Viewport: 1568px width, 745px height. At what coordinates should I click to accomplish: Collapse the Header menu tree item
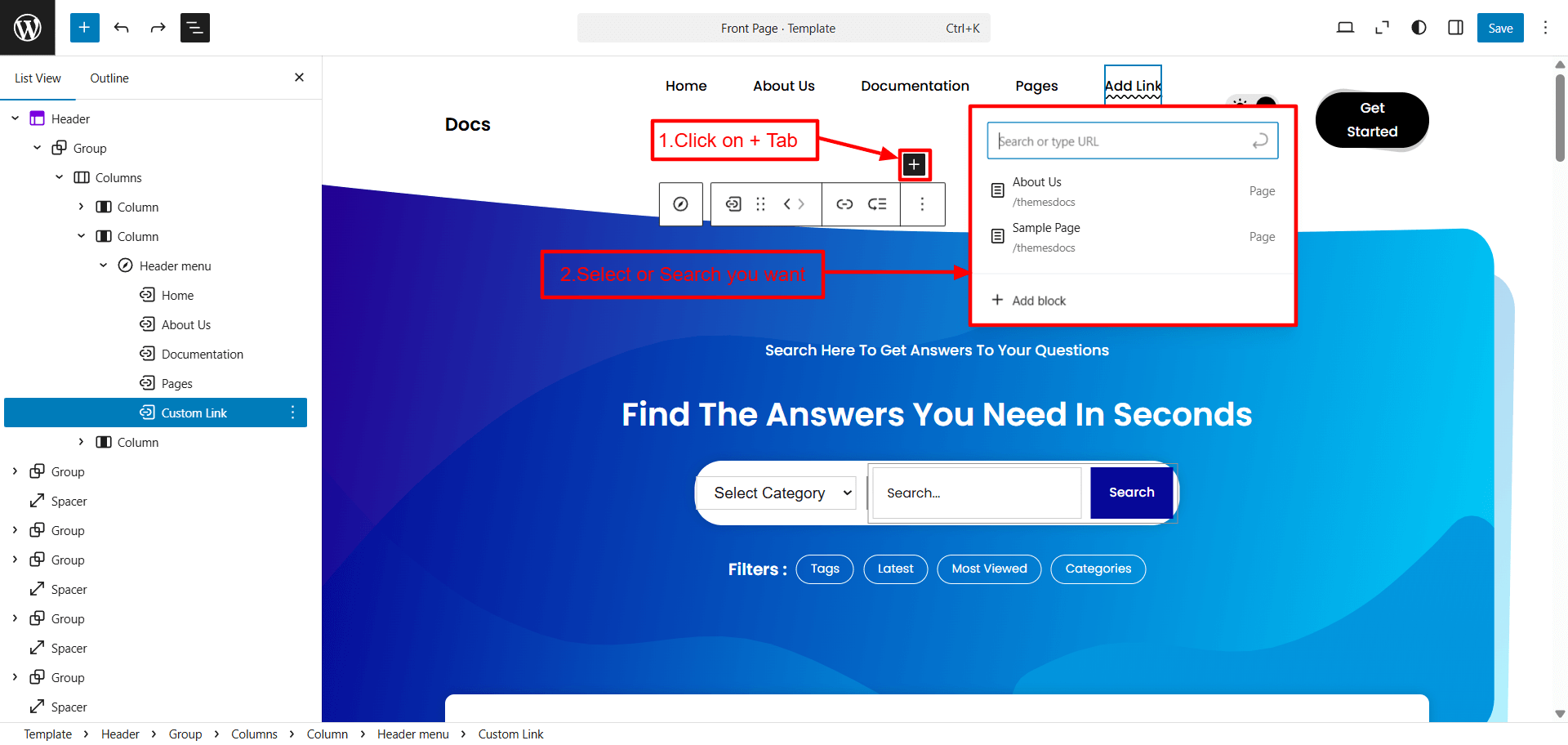click(104, 265)
